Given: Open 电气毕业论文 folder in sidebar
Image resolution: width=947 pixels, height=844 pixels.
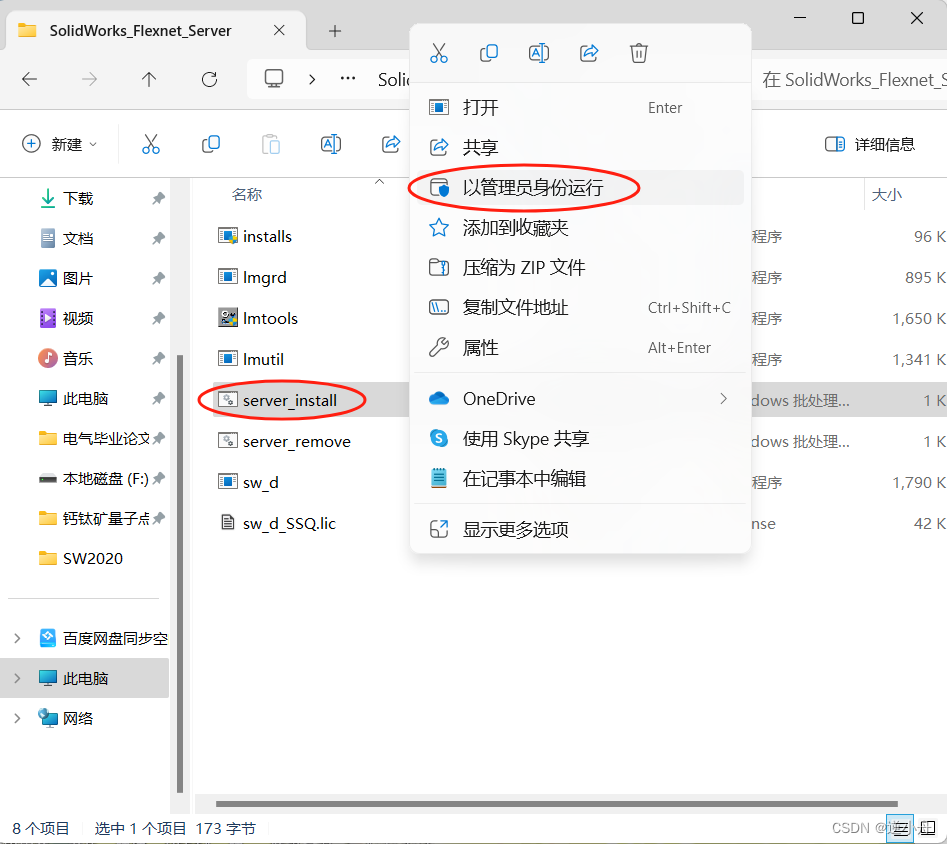Looking at the screenshot, I should point(106,439).
